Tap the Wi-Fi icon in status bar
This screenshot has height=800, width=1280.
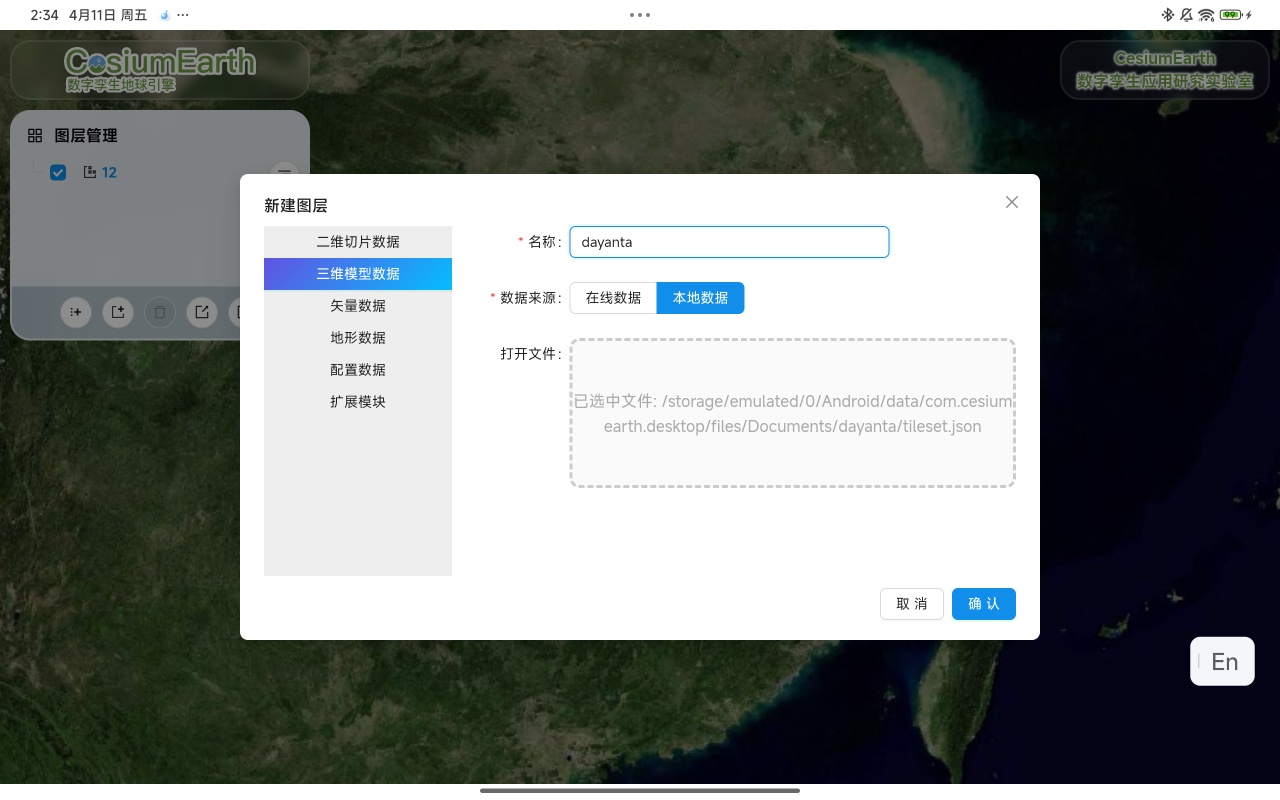[x=1207, y=15]
